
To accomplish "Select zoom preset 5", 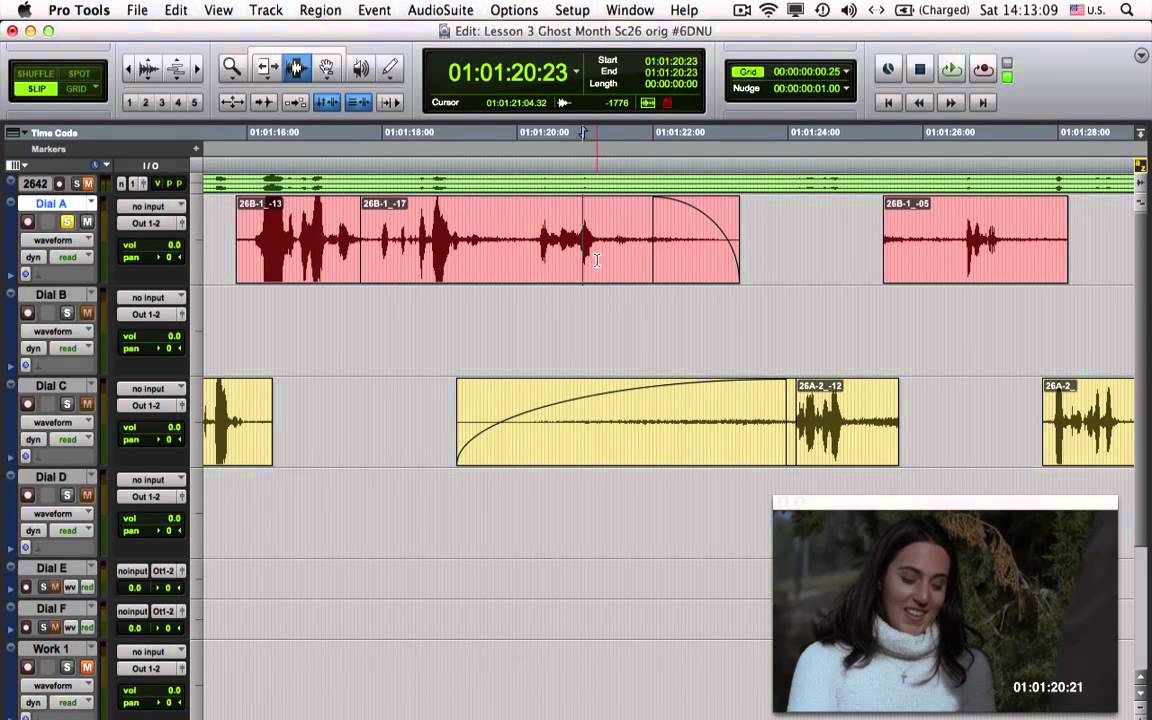I will [195, 103].
